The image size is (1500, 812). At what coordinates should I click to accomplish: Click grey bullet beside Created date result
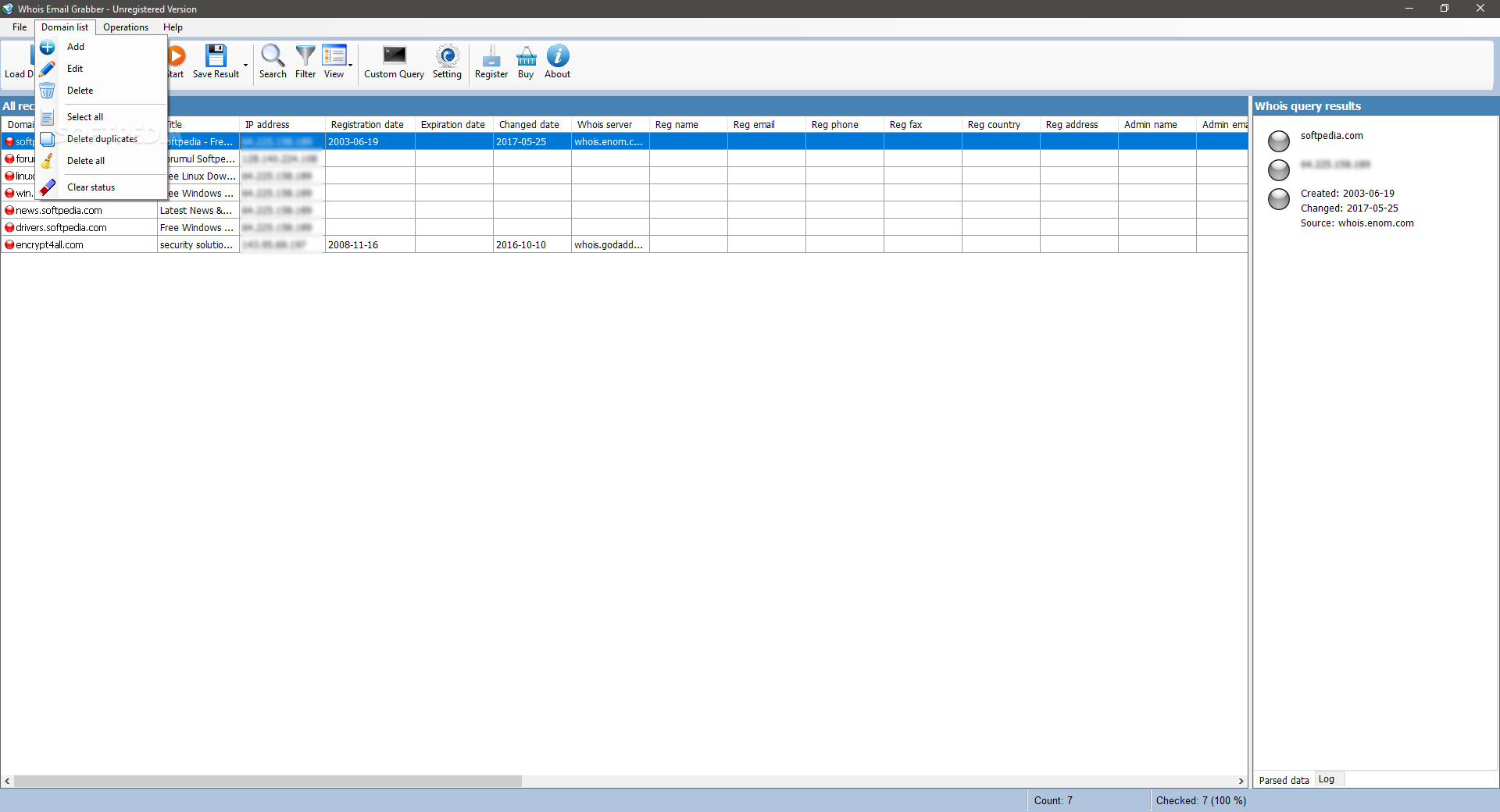1279,199
